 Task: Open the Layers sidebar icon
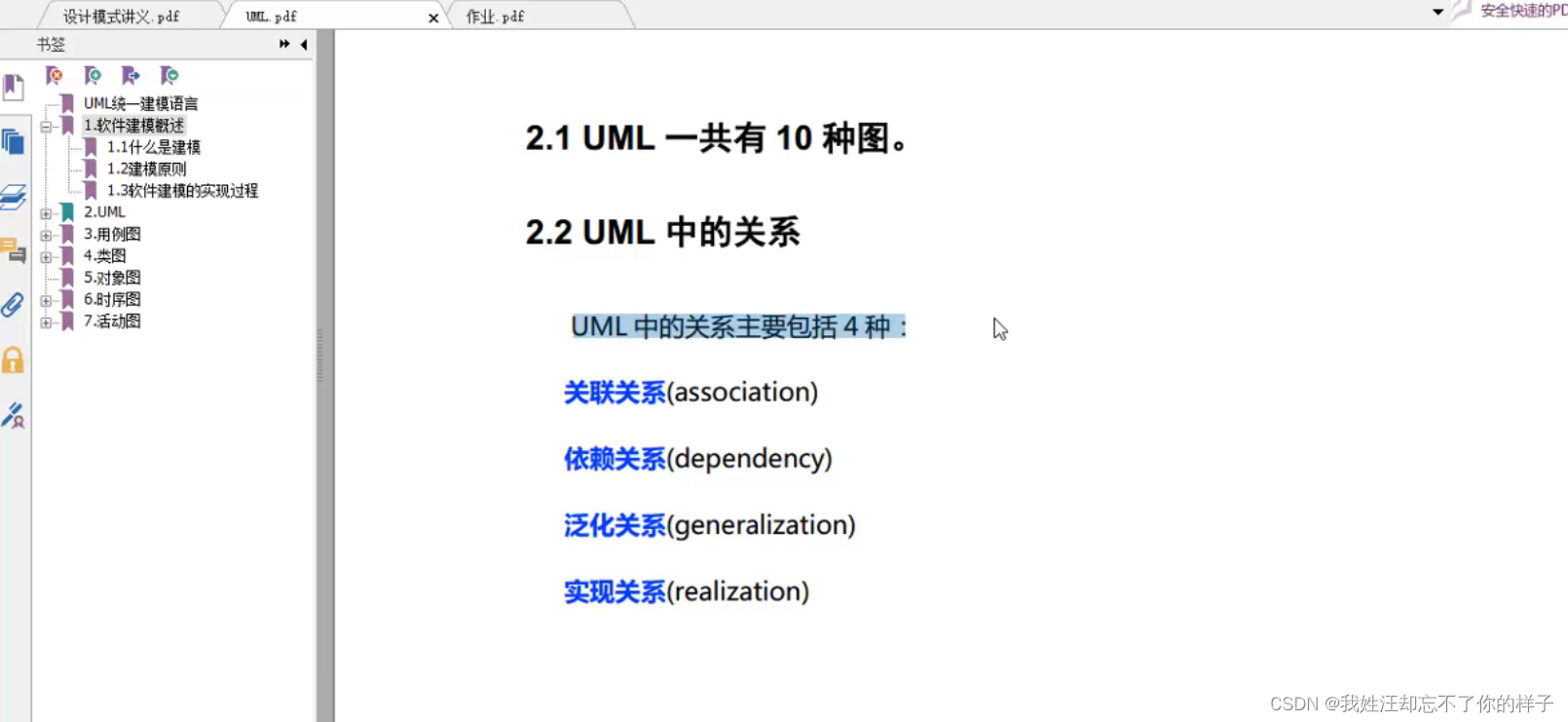(14, 197)
